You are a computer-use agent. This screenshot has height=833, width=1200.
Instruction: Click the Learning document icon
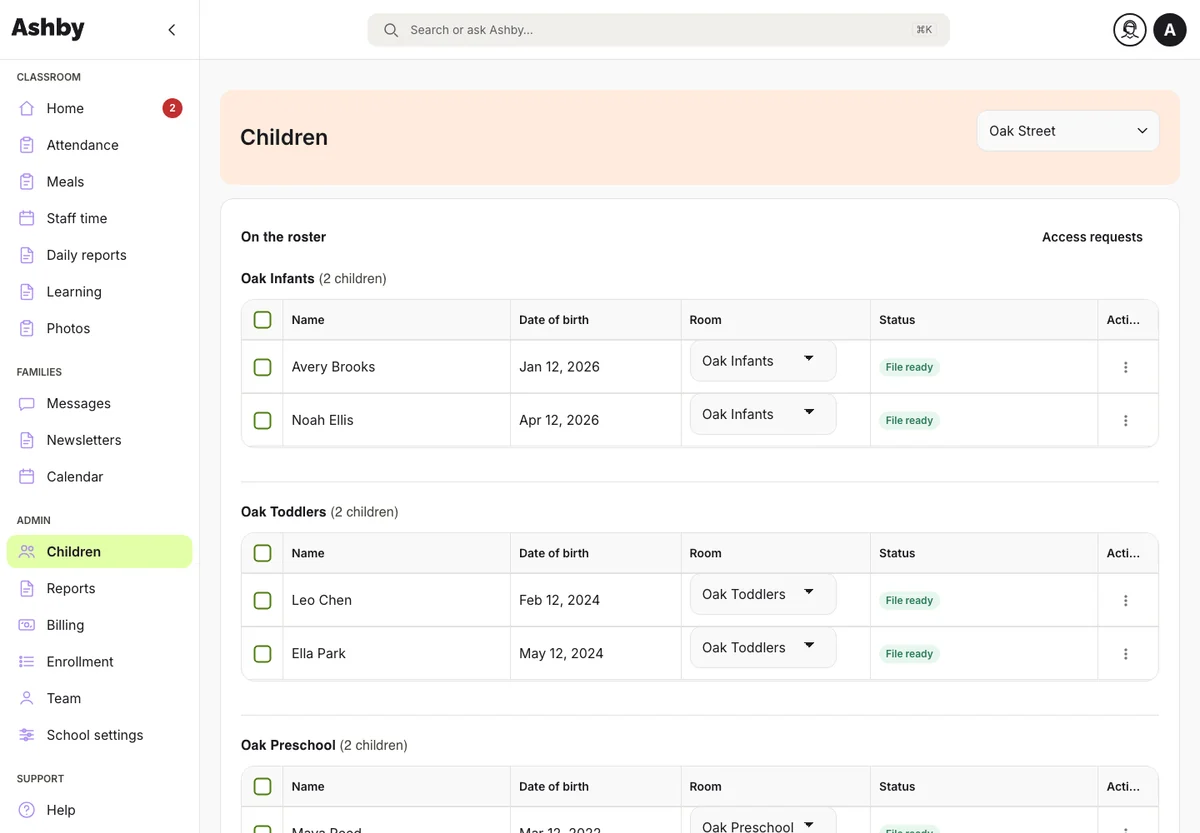27,292
